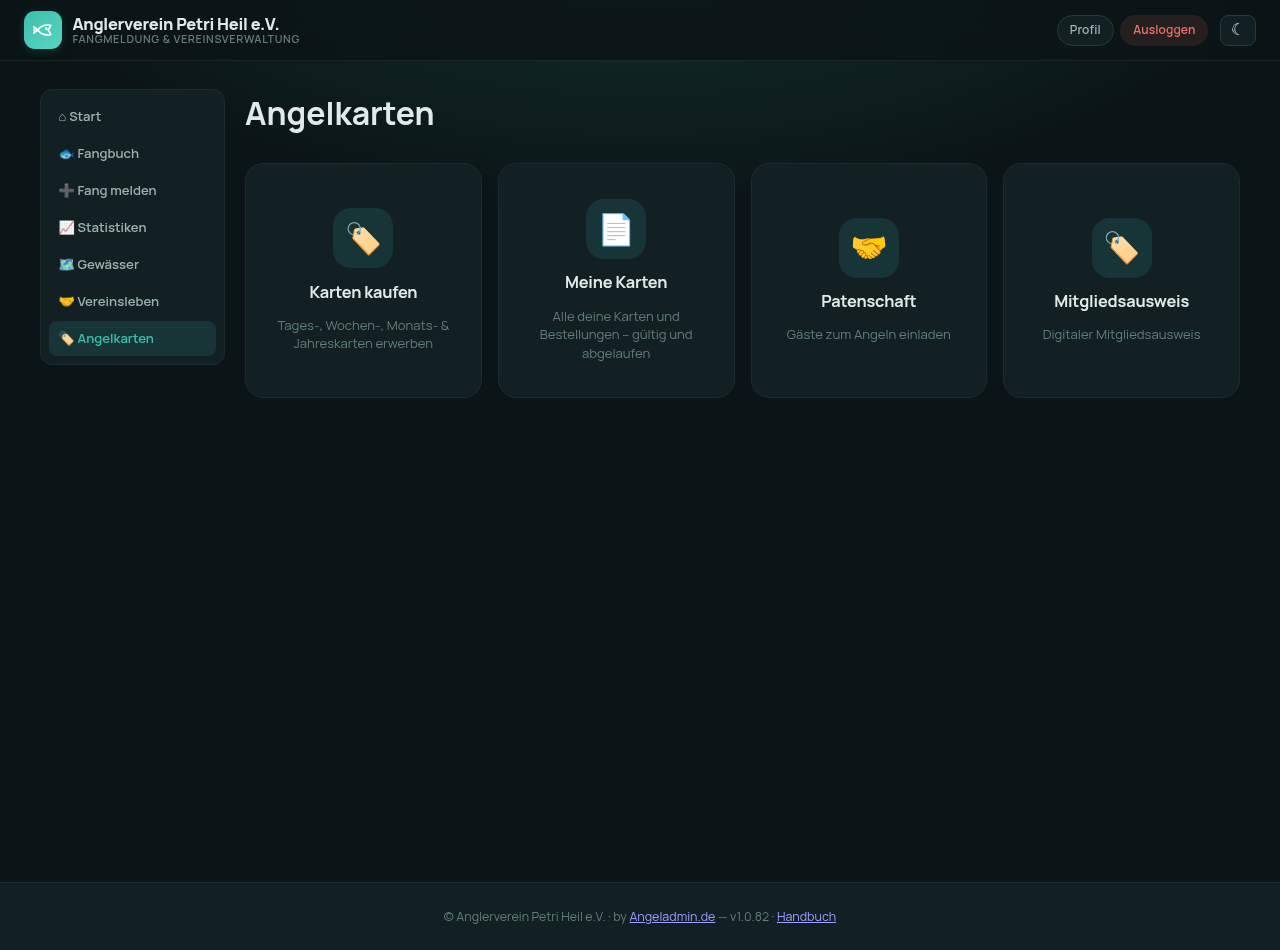This screenshot has width=1280, height=950.
Task: Click the Mitgliedsausweis tag icon
Action: [x=1122, y=248]
